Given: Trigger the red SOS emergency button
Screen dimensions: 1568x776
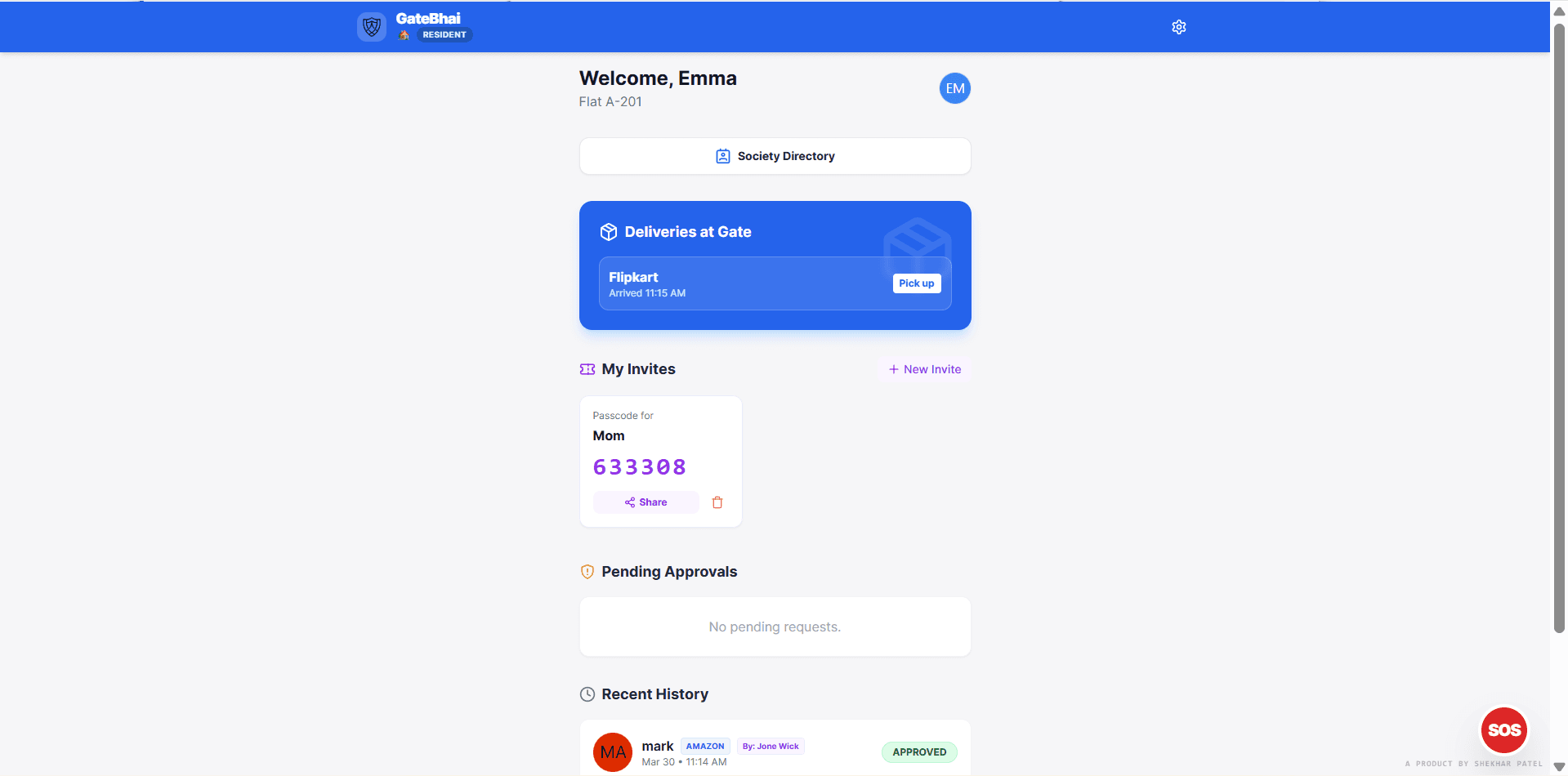Looking at the screenshot, I should pyautogui.click(x=1503, y=729).
